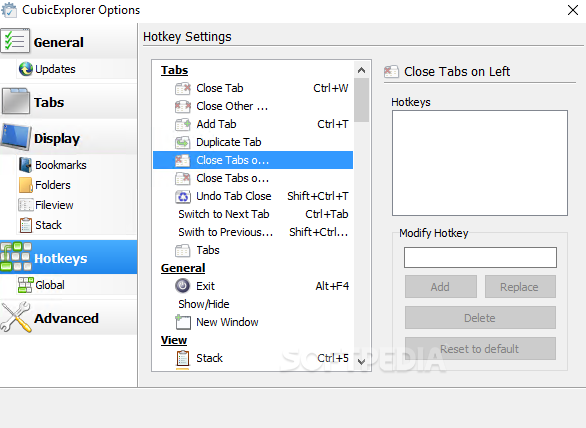
Task: Click icon of highlighted Close Tabs row
Action: tap(183, 160)
